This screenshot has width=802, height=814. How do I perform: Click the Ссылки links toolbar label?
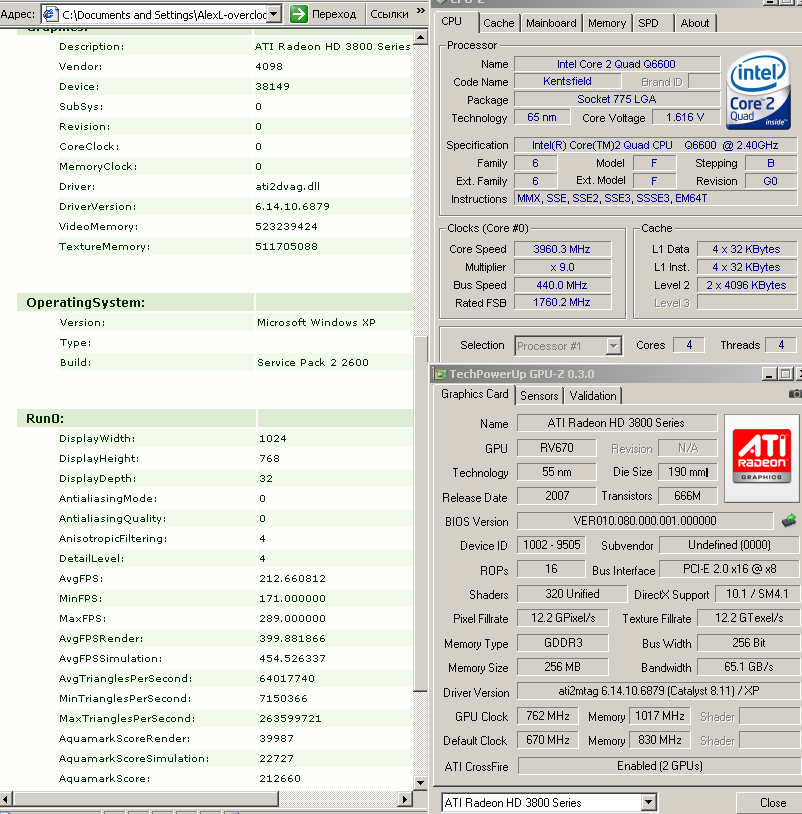(x=389, y=14)
